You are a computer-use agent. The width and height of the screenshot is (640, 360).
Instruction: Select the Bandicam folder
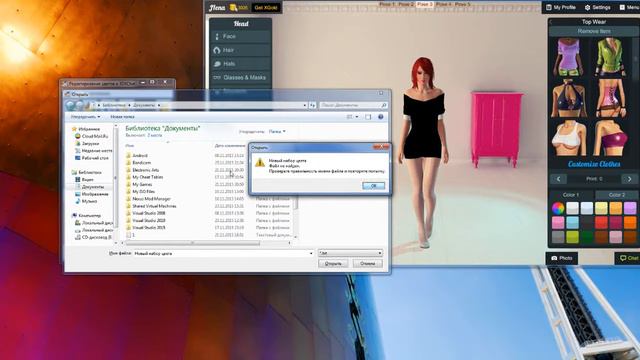(x=141, y=162)
